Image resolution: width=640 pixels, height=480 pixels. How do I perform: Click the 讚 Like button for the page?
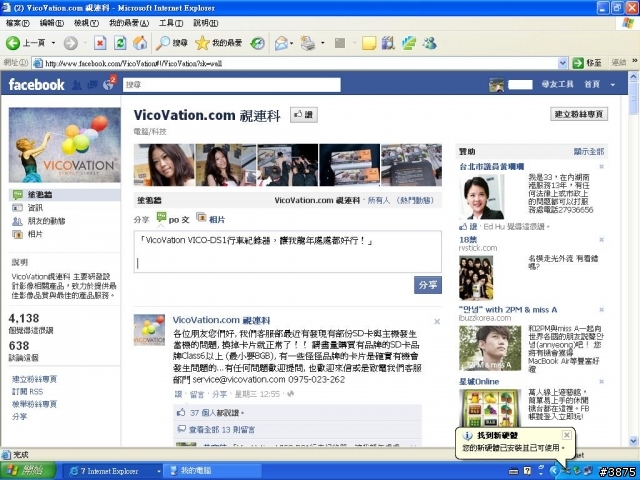pos(304,115)
